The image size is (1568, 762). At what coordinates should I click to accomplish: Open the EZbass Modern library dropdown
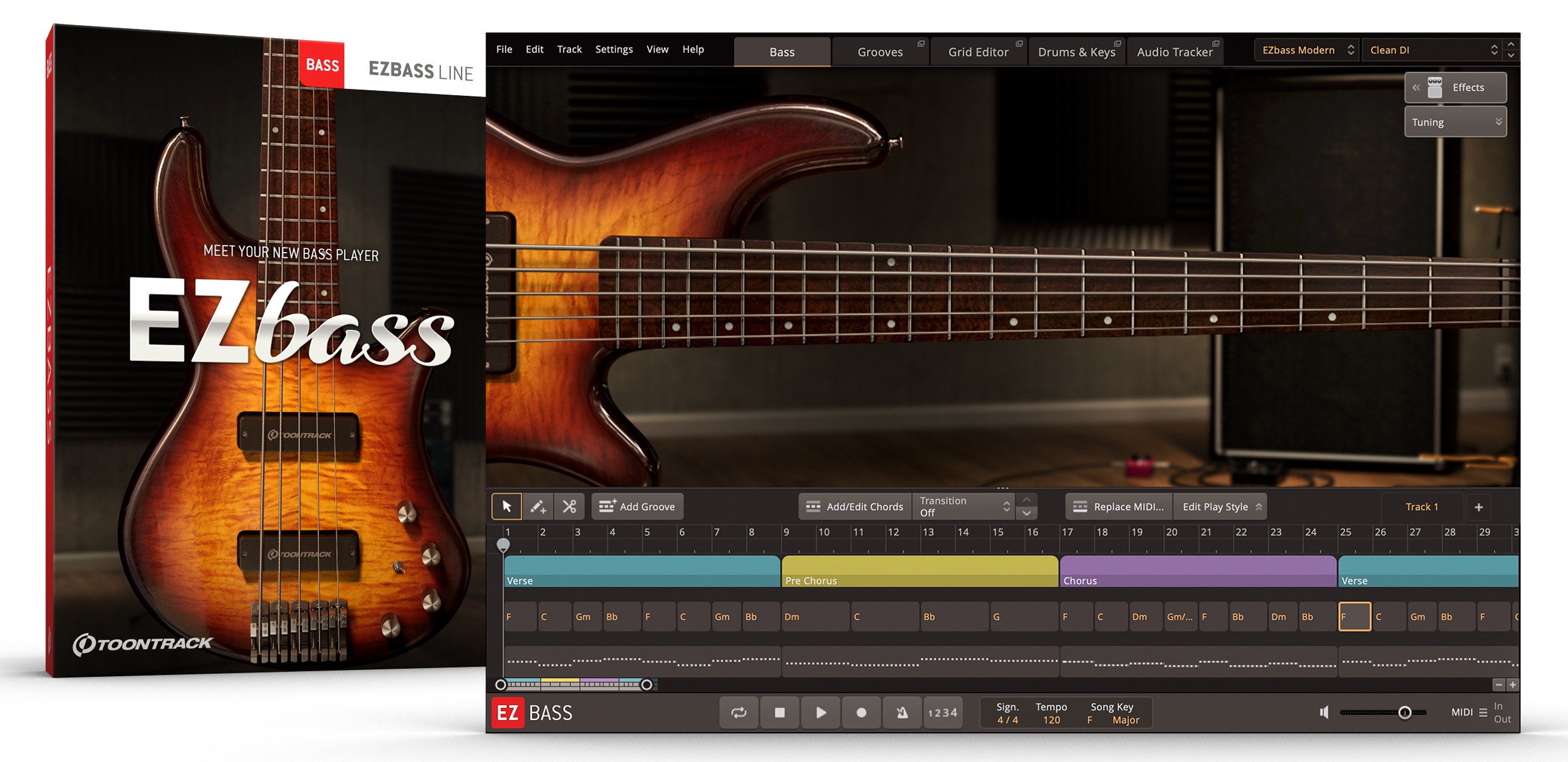pos(1307,50)
